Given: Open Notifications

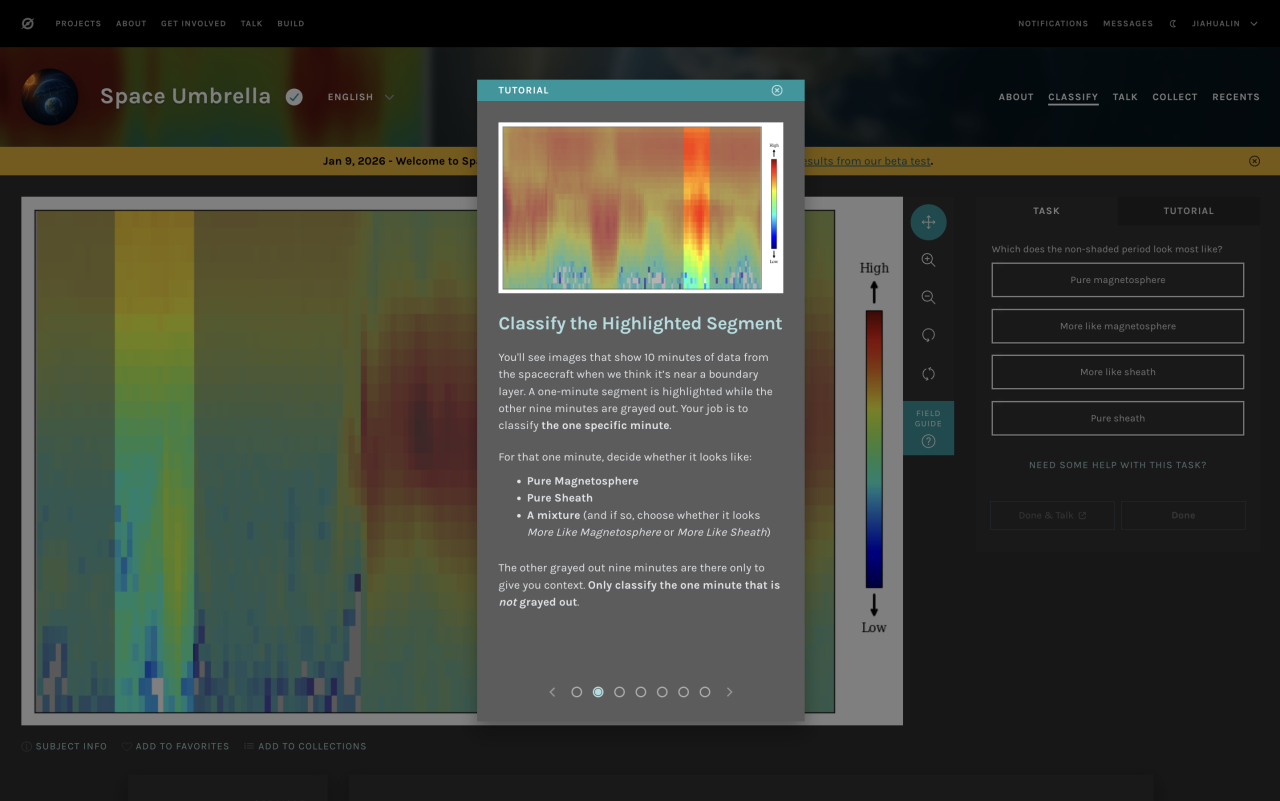Looking at the screenshot, I should (1053, 23).
